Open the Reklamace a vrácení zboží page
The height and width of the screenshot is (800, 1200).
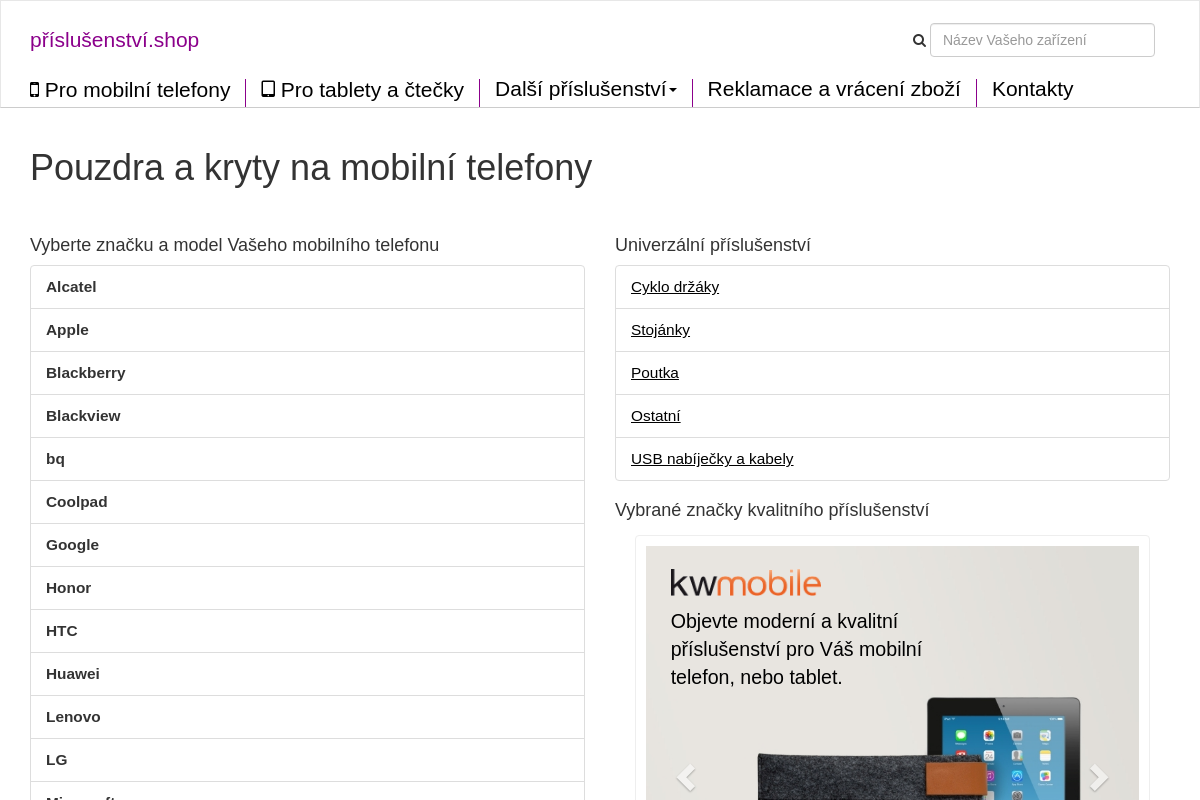point(834,89)
